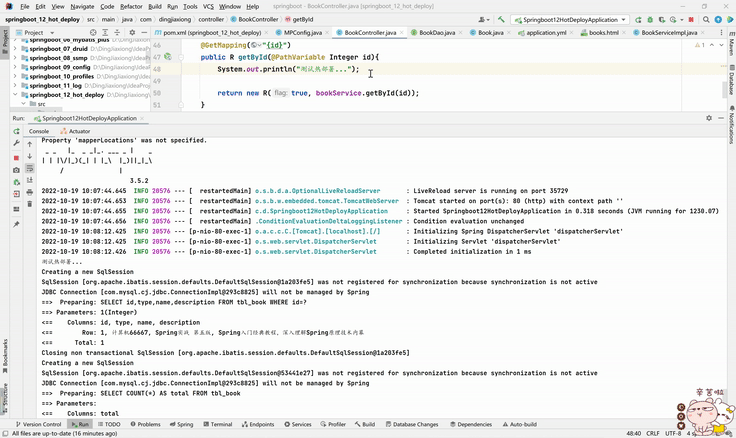Open the Bookmarks side panel
This screenshot has width=736, height=438.
coord(5,356)
